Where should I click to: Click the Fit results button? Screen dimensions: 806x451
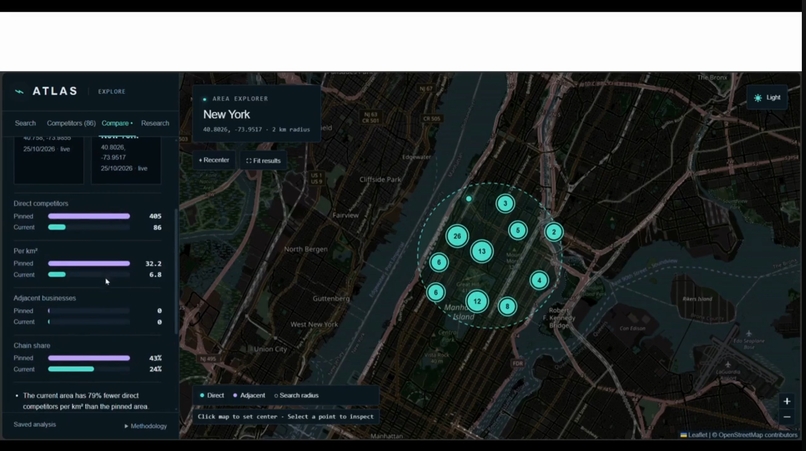coord(263,161)
